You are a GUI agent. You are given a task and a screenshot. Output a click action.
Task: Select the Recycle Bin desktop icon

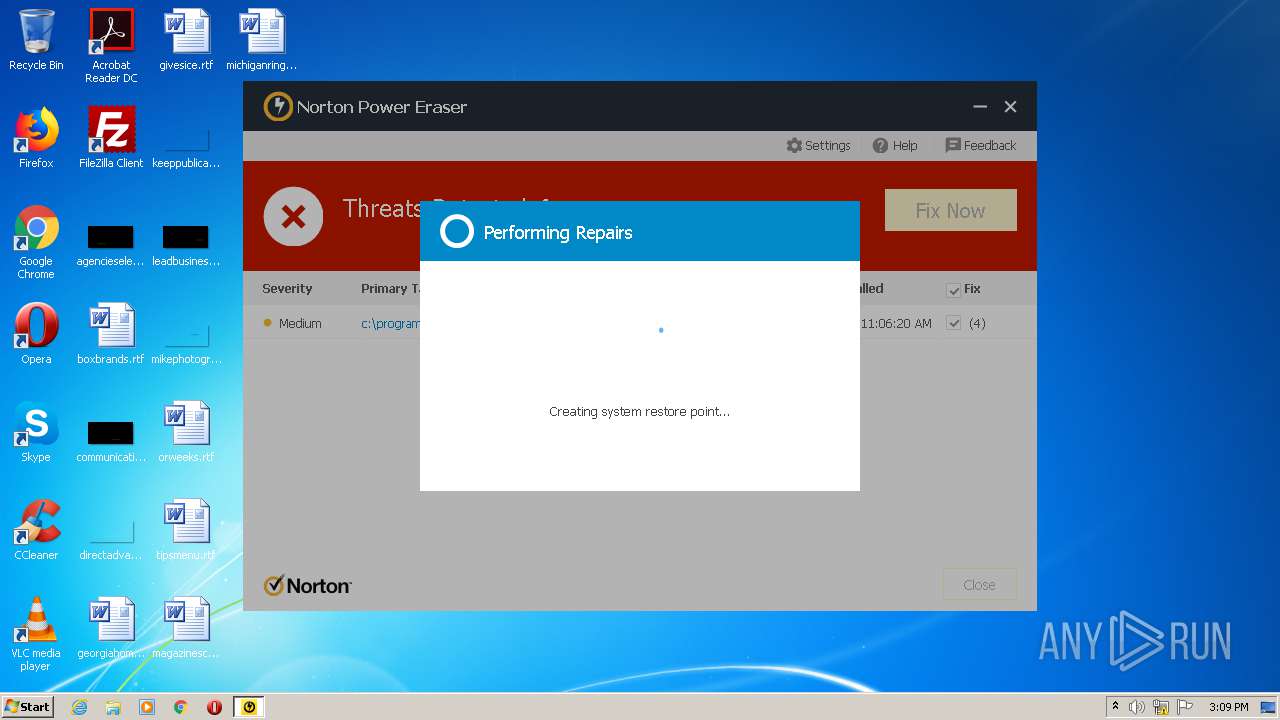pos(36,41)
